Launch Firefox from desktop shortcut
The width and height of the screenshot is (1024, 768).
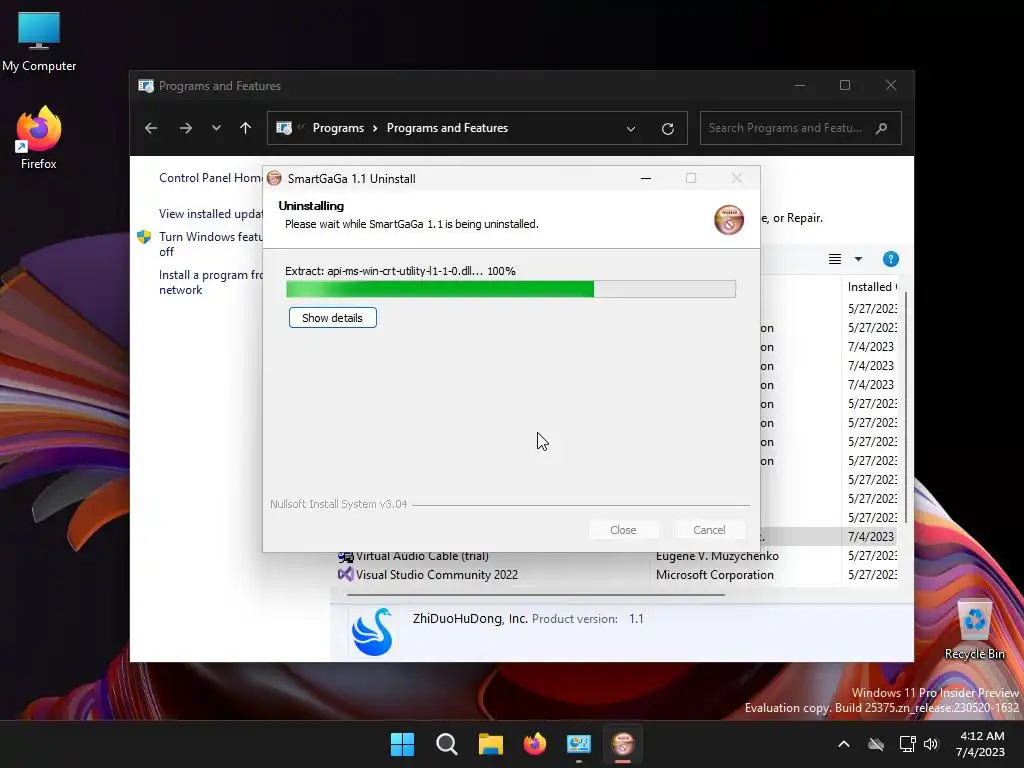tap(39, 138)
